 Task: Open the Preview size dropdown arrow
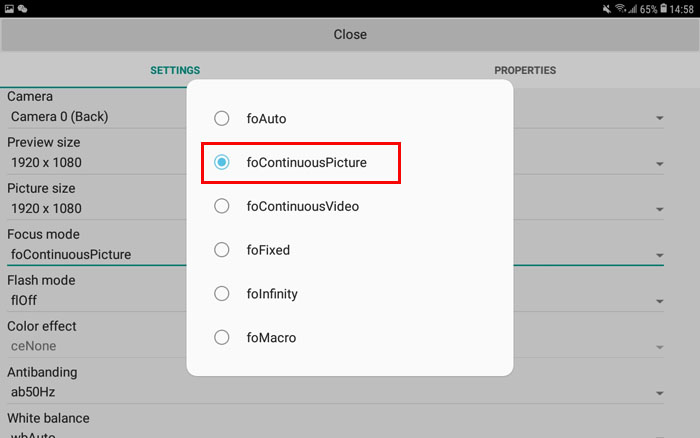pyautogui.click(x=659, y=164)
